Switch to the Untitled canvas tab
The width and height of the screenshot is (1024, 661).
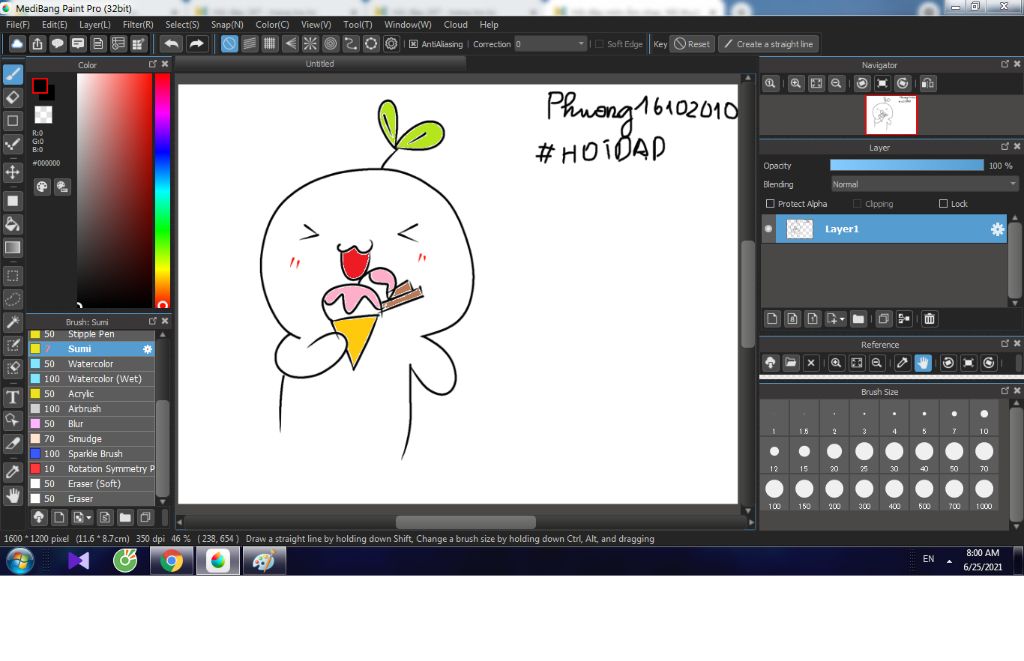pyautogui.click(x=320, y=64)
